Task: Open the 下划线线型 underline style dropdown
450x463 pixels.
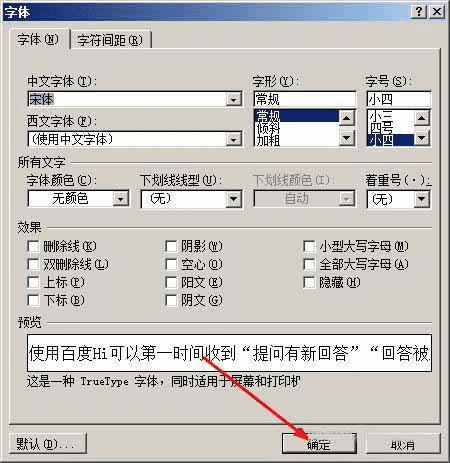Action: 233,199
